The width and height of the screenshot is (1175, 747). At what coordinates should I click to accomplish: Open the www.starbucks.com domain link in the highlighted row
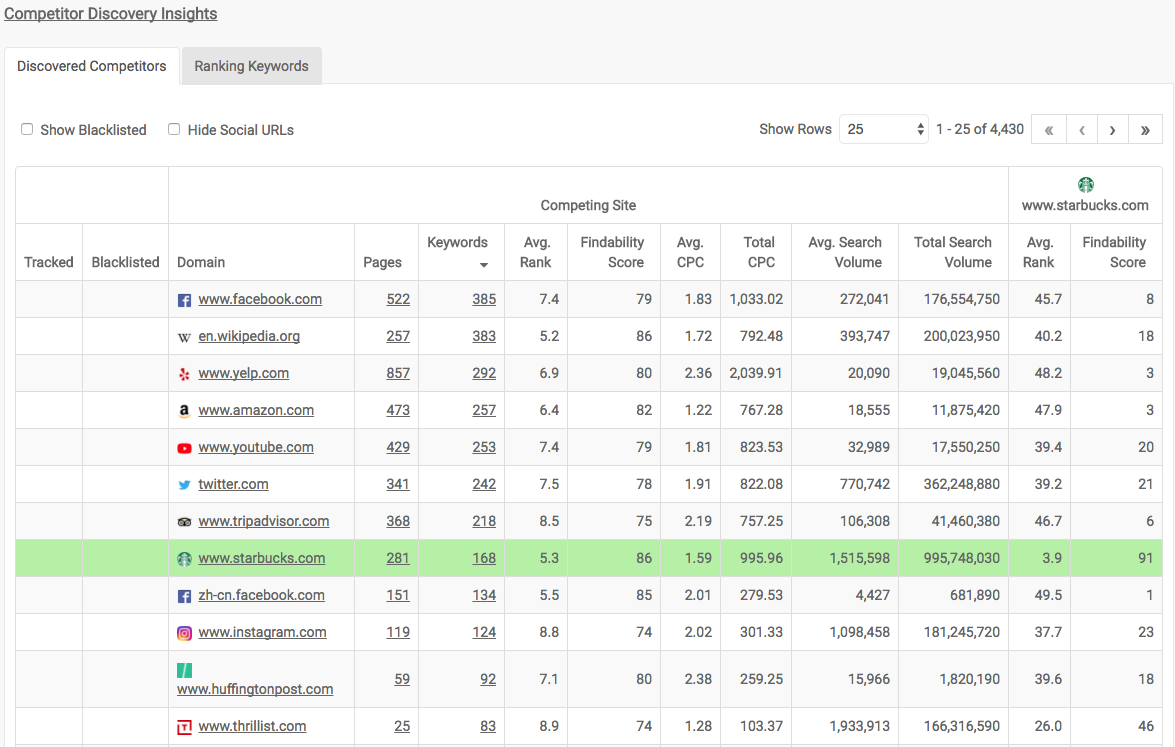262,558
